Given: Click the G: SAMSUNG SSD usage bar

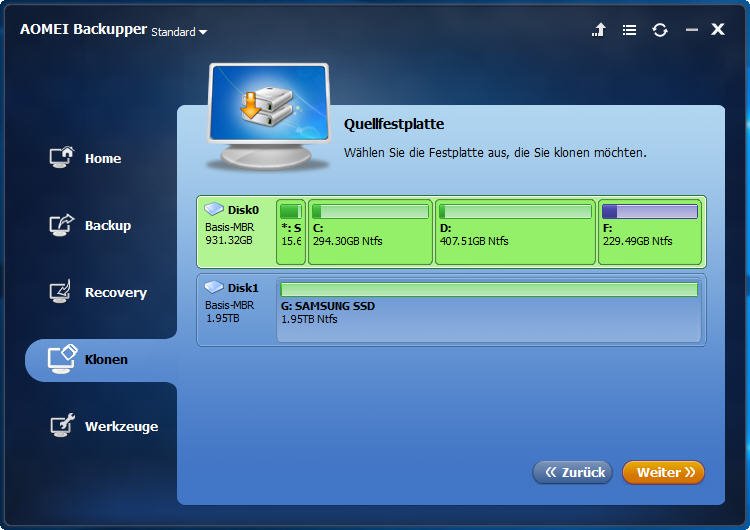Looking at the screenshot, I should coord(489,289).
